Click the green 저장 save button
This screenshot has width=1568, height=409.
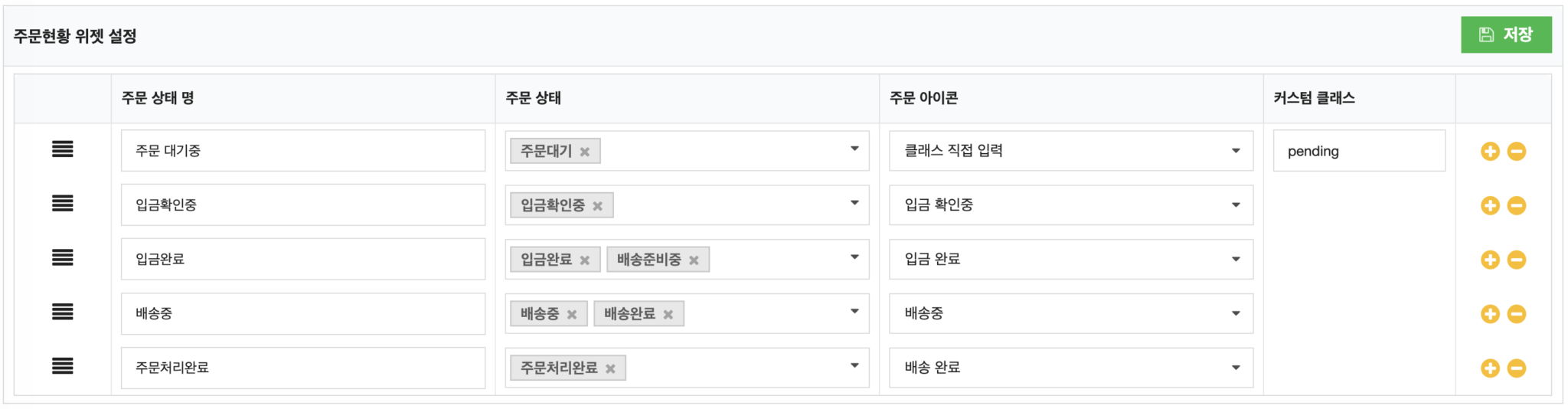(x=1505, y=35)
